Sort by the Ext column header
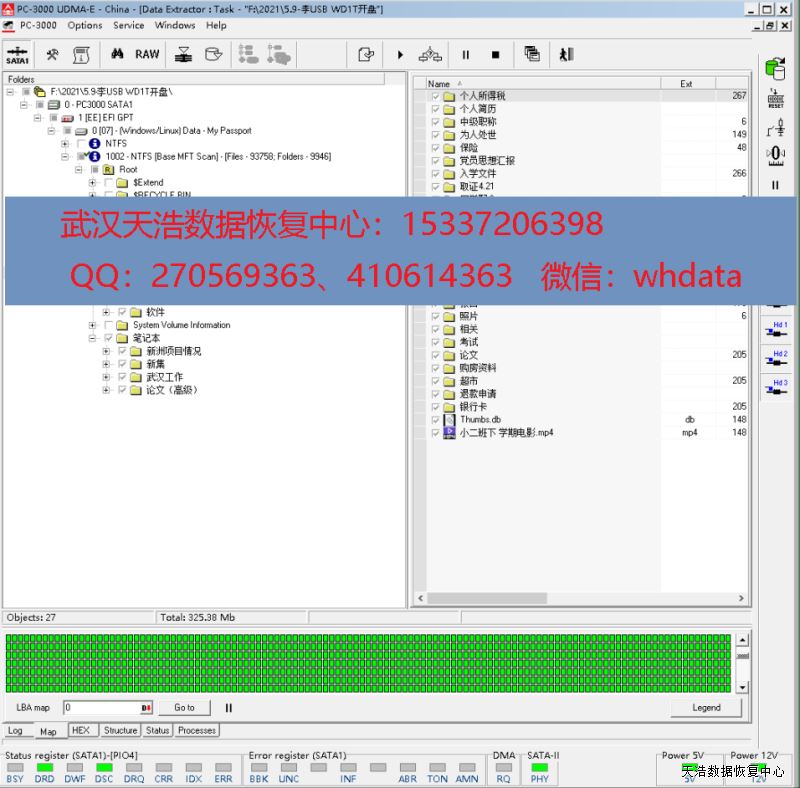This screenshot has width=800, height=788. click(x=688, y=84)
